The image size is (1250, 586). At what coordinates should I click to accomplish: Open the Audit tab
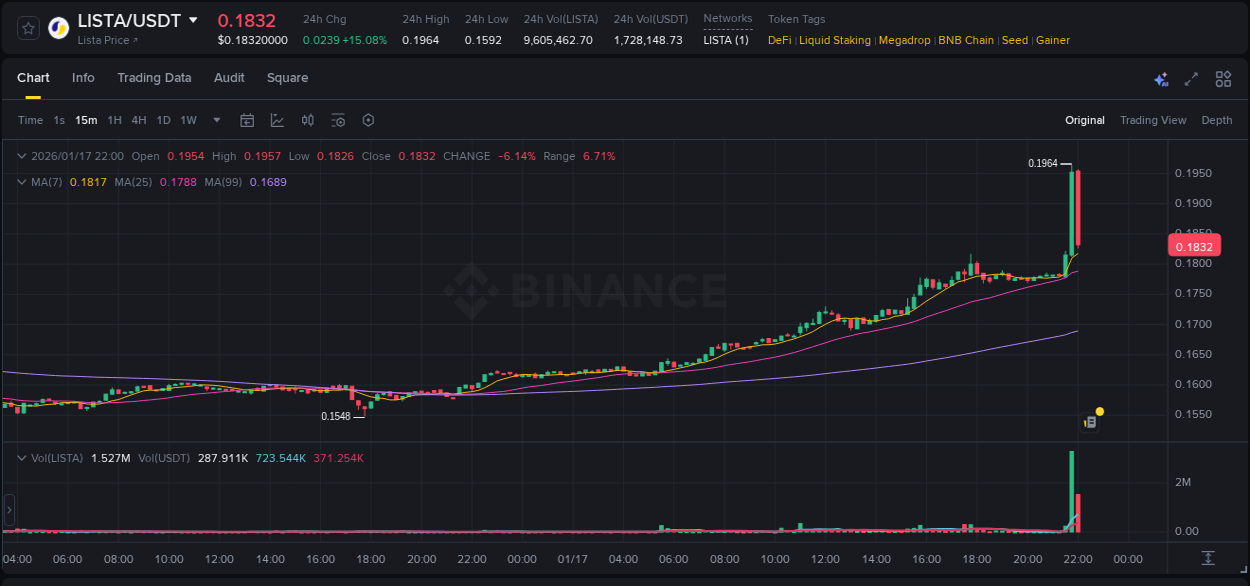229,78
